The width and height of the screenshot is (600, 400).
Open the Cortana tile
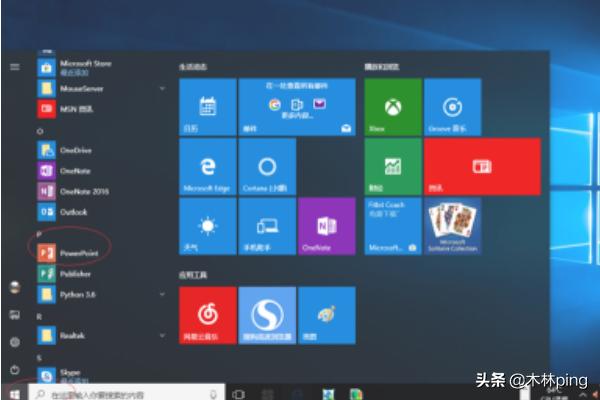point(267,167)
